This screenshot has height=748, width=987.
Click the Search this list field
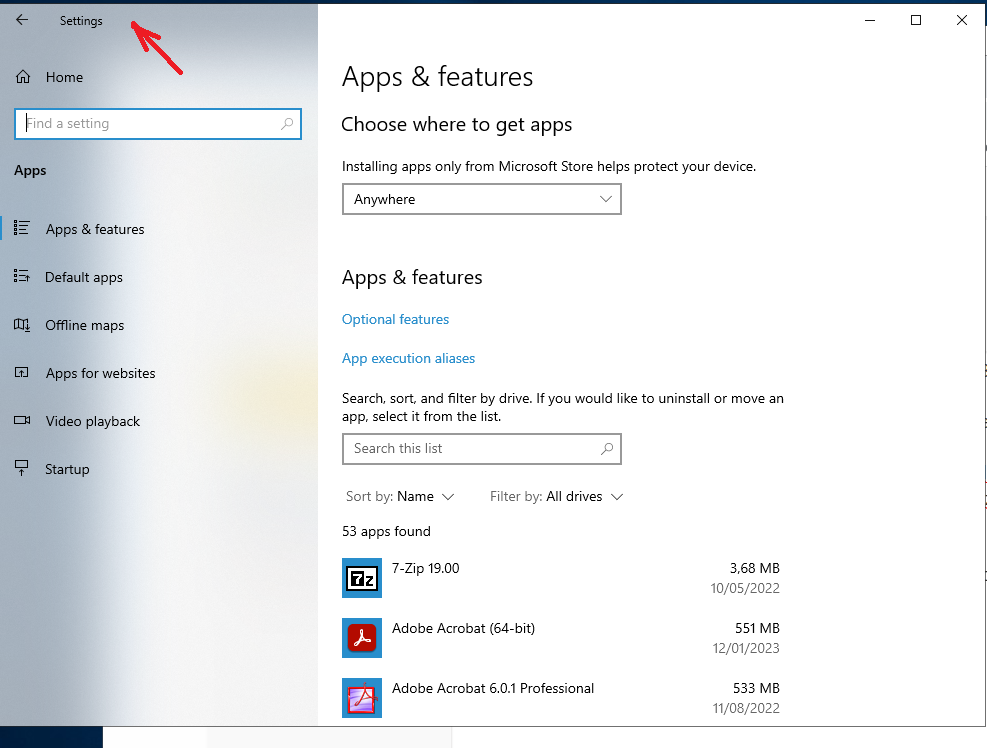[x=470, y=449]
